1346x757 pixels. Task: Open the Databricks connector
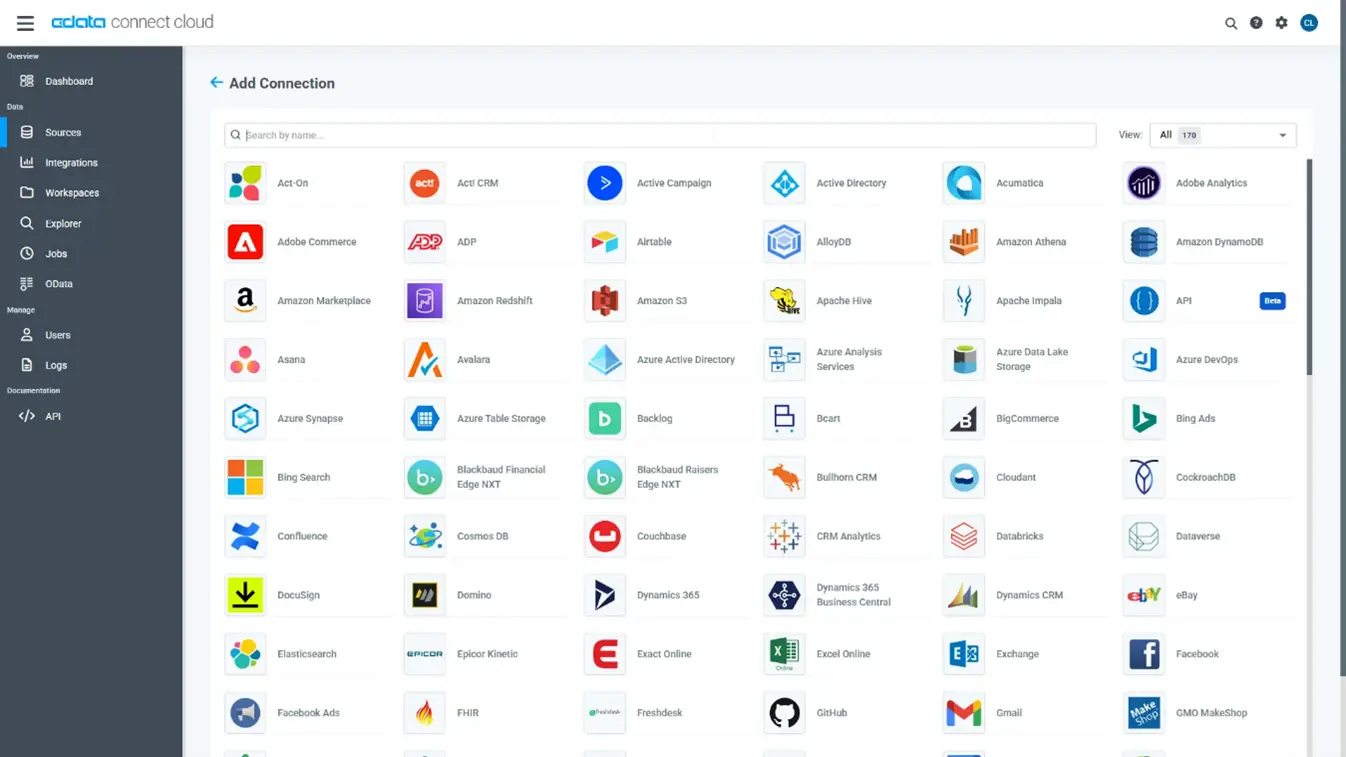coord(964,536)
